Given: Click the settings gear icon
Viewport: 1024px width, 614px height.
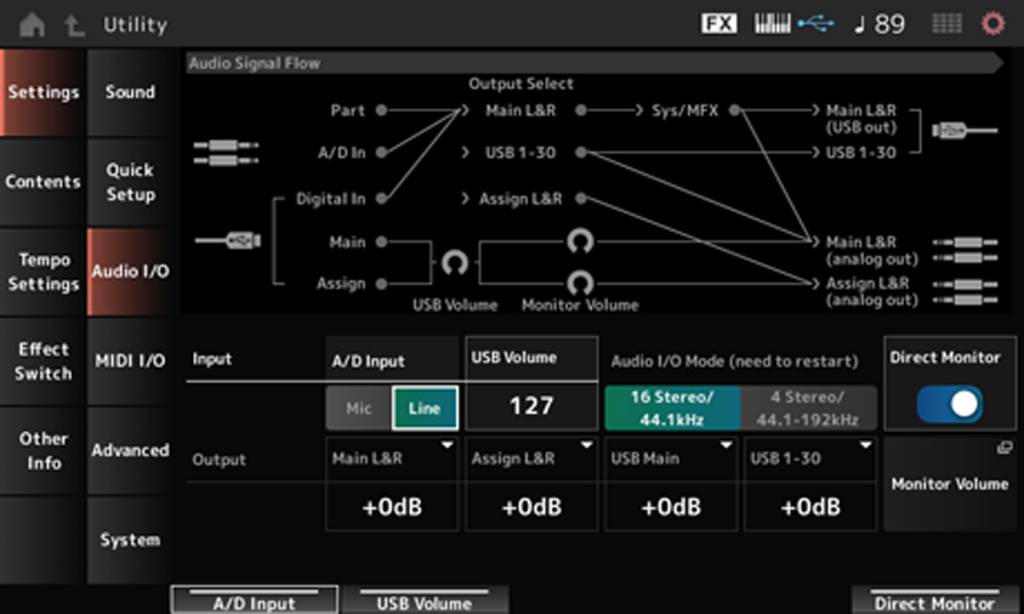Looking at the screenshot, I should (x=992, y=22).
